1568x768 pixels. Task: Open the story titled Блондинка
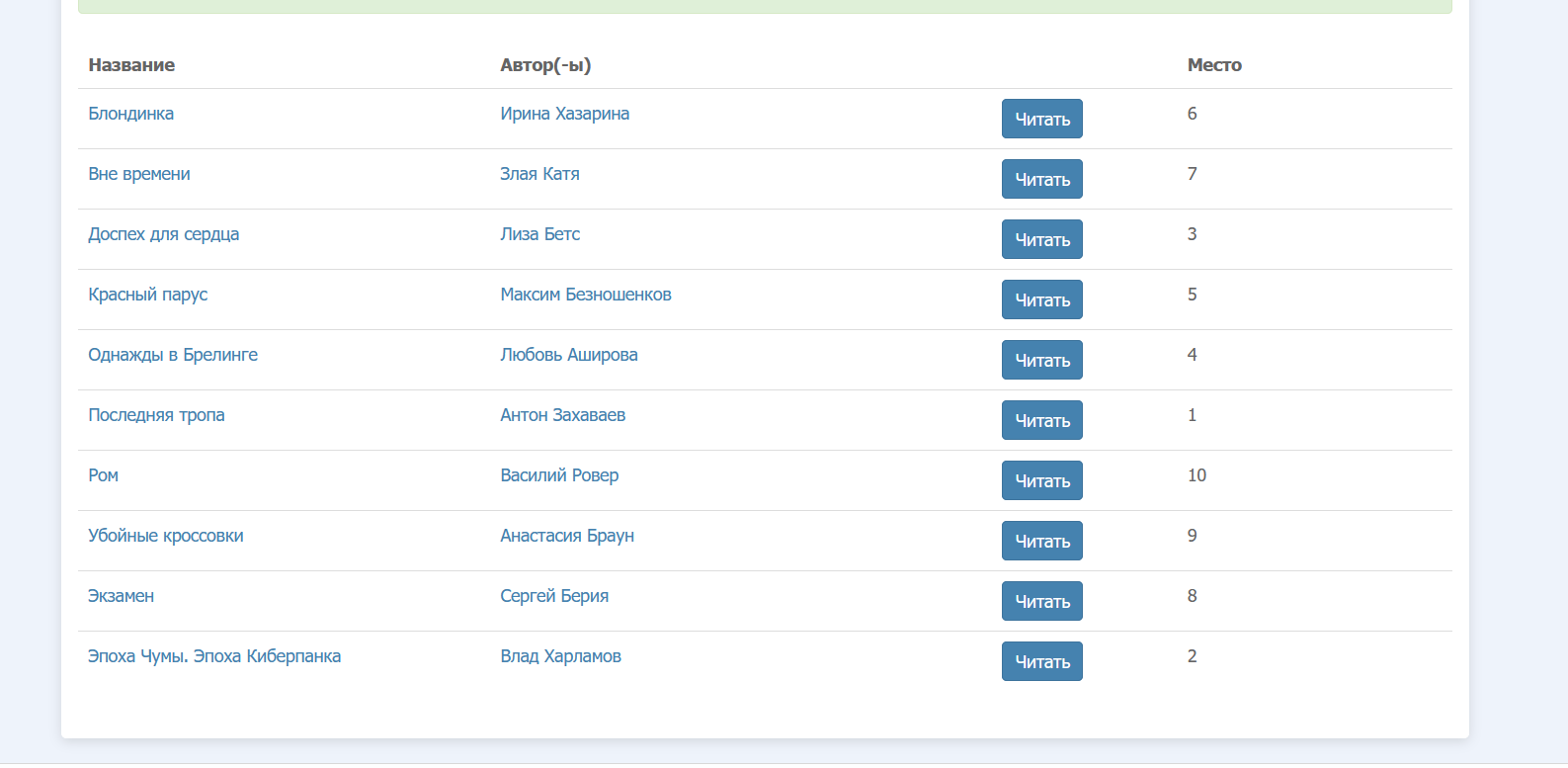tap(130, 114)
